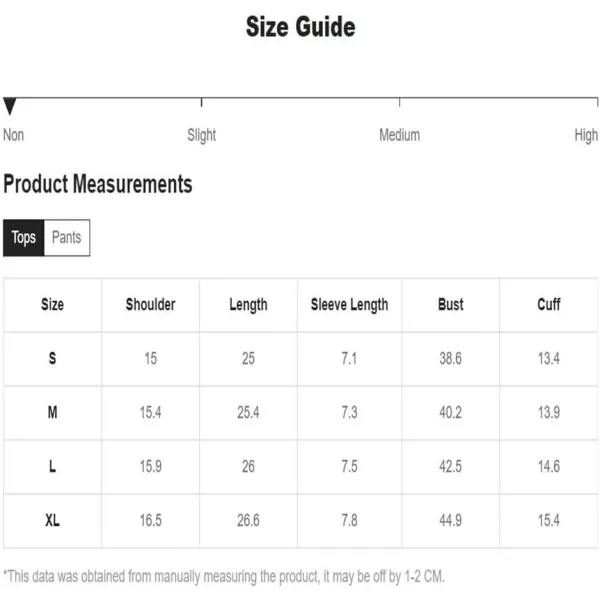Select the Sleeve Length column header

tap(349, 305)
